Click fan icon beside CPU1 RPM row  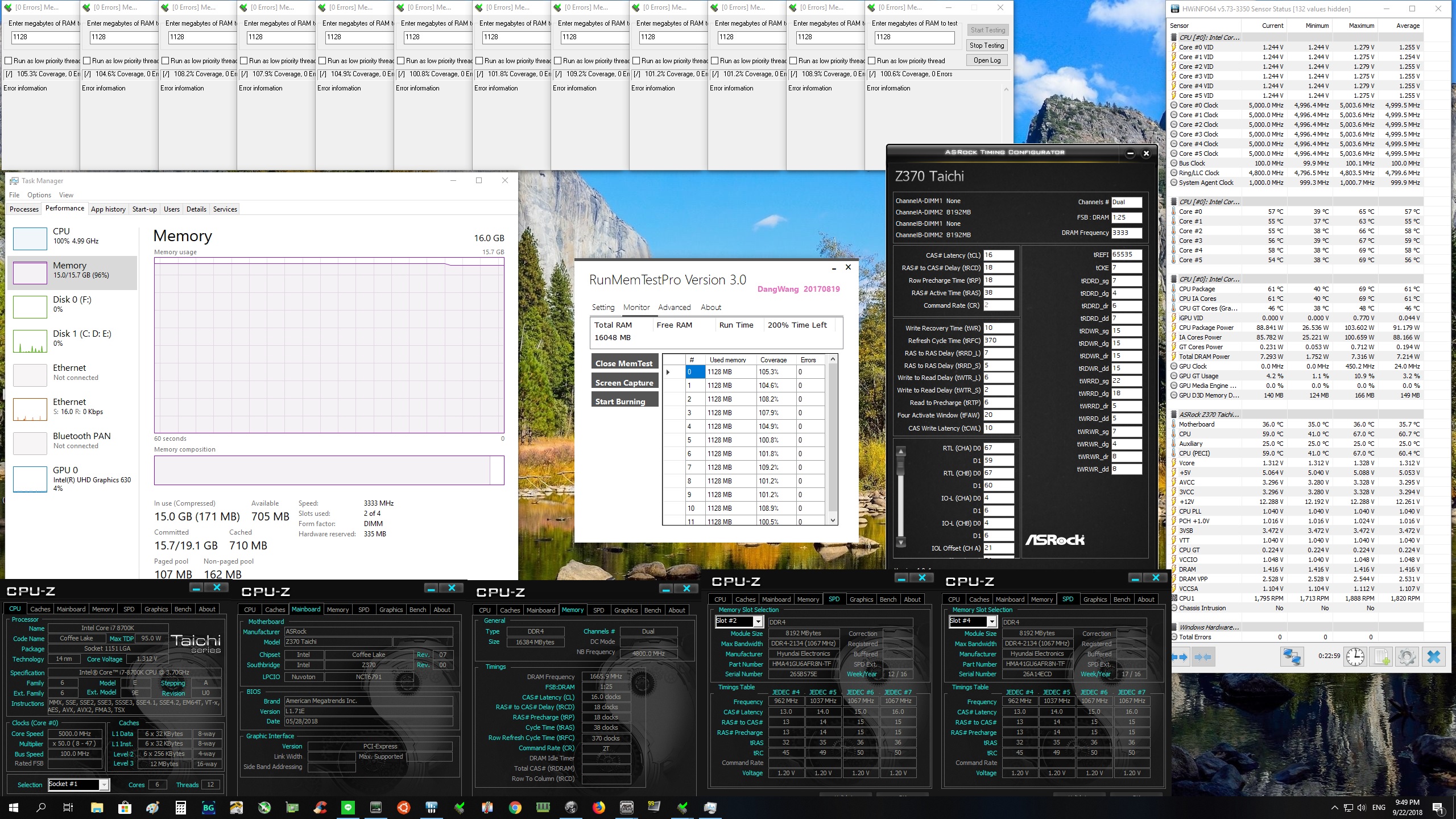[1174, 598]
